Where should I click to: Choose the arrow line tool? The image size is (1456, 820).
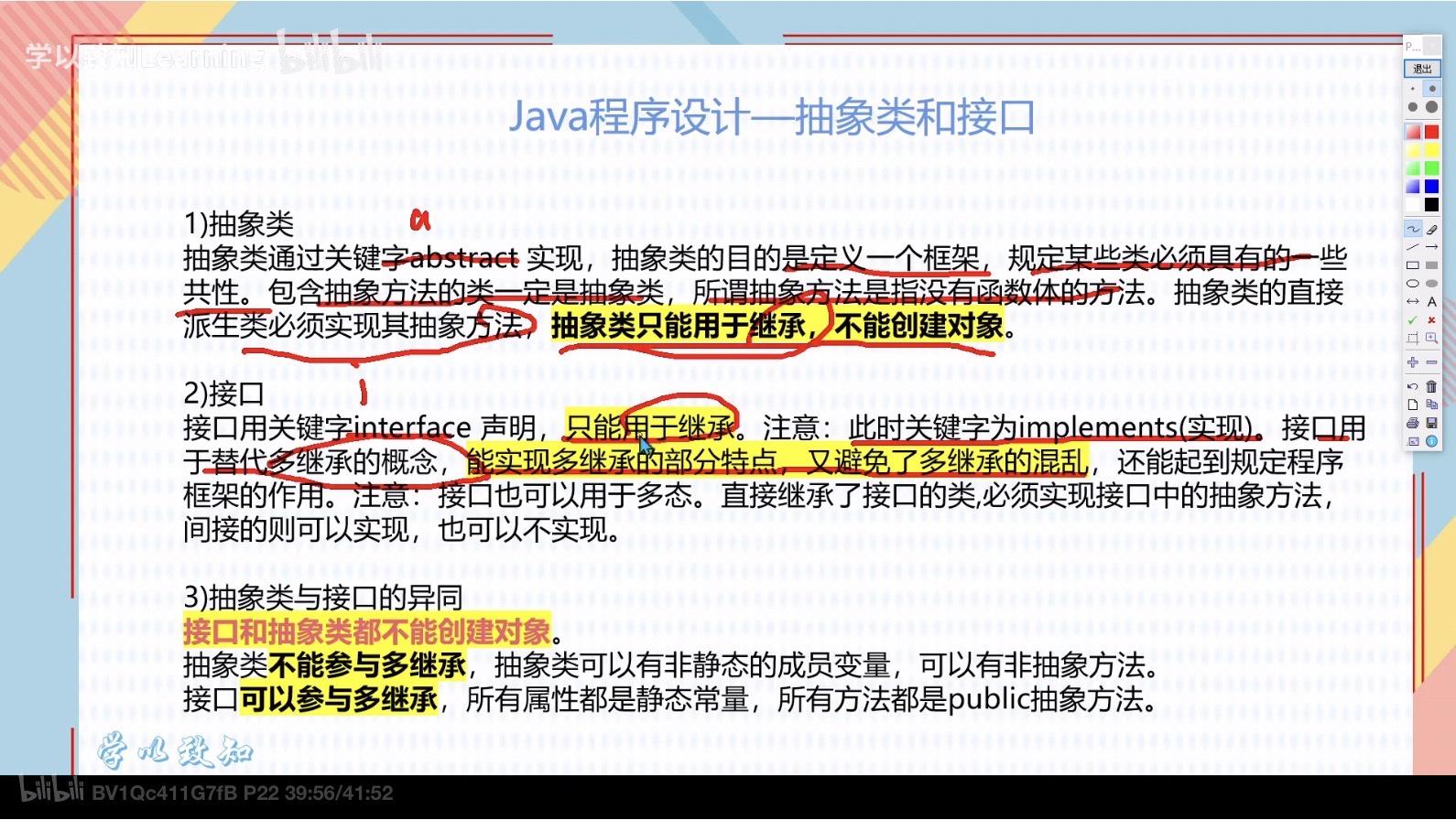tap(1432, 247)
